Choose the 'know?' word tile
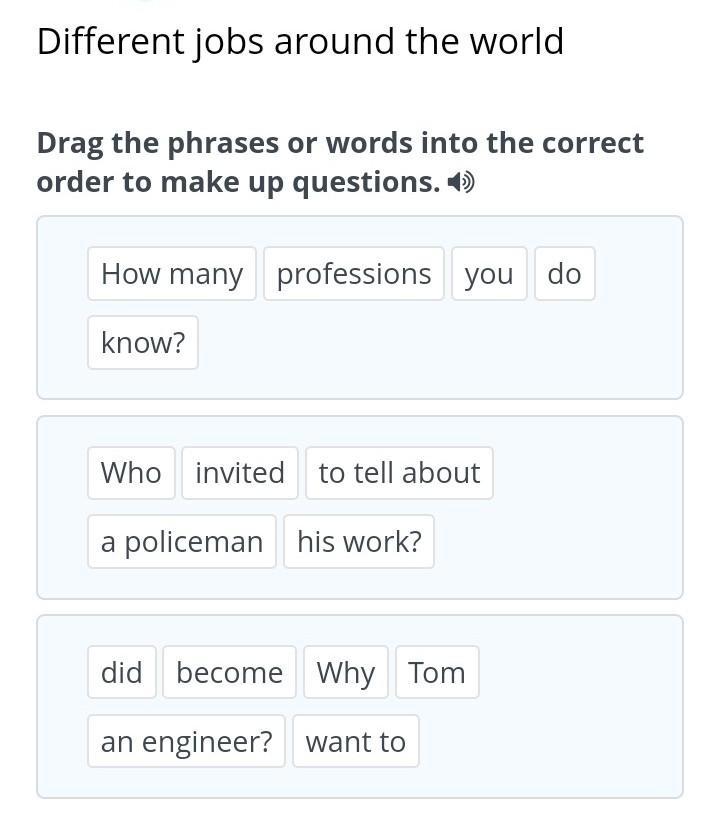The height and width of the screenshot is (840, 720). tap(143, 342)
